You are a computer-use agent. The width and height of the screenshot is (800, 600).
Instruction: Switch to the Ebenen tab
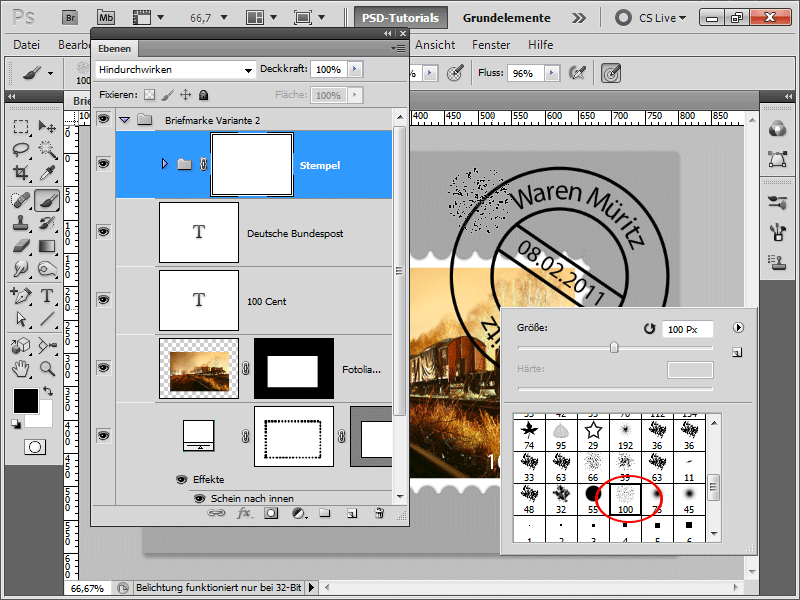click(x=115, y=48)
